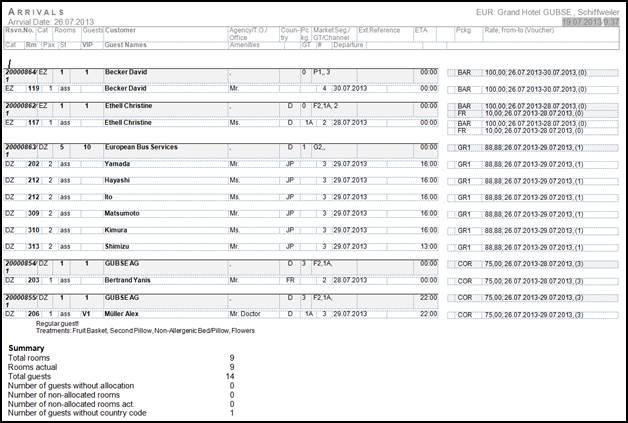The width and height of the screenshot is (628, 423).
Task: Click the Rate, from-to (Voucher) header
Action: (x=519, y=30)
